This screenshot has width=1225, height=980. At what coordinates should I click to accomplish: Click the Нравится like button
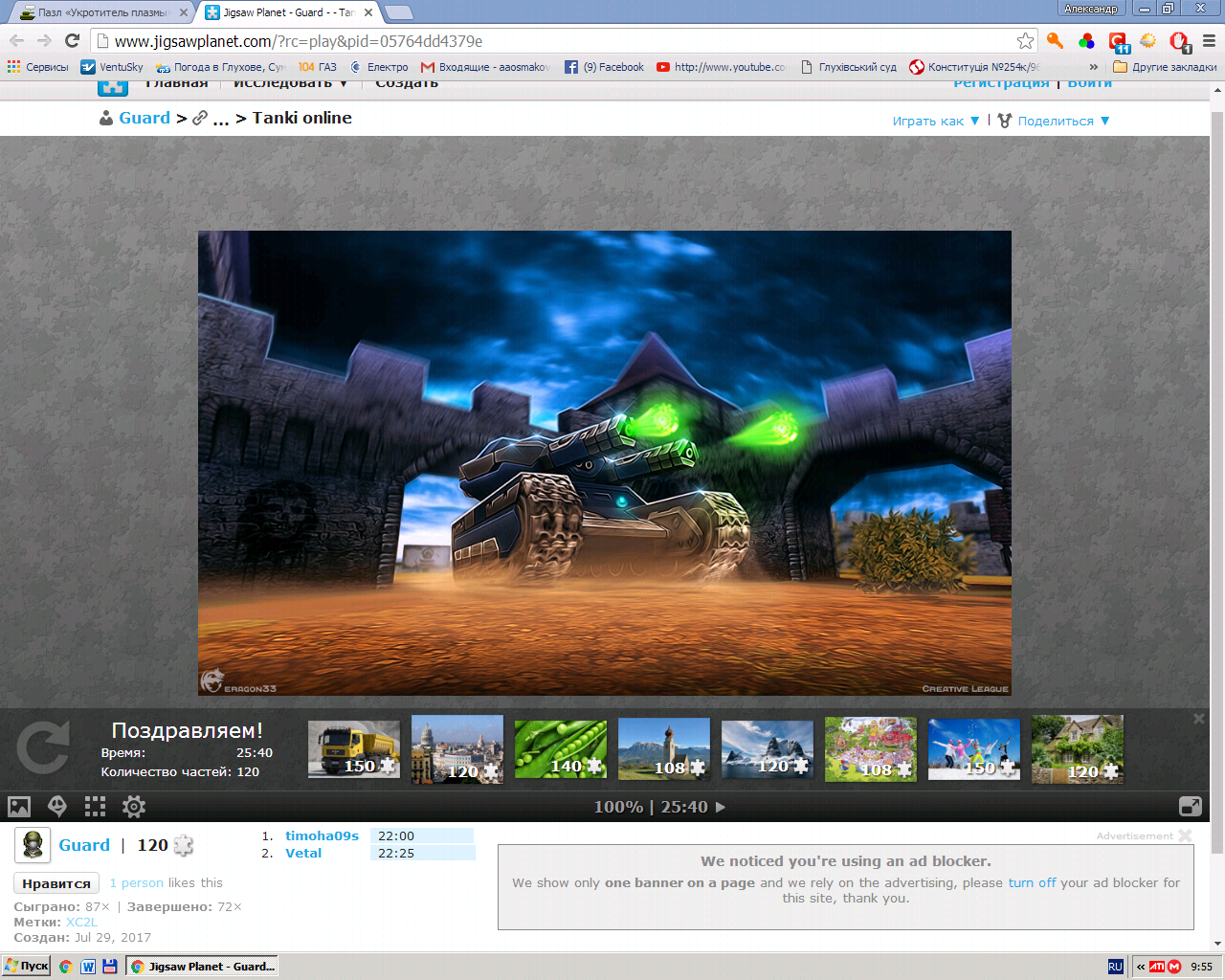[56, 883]
